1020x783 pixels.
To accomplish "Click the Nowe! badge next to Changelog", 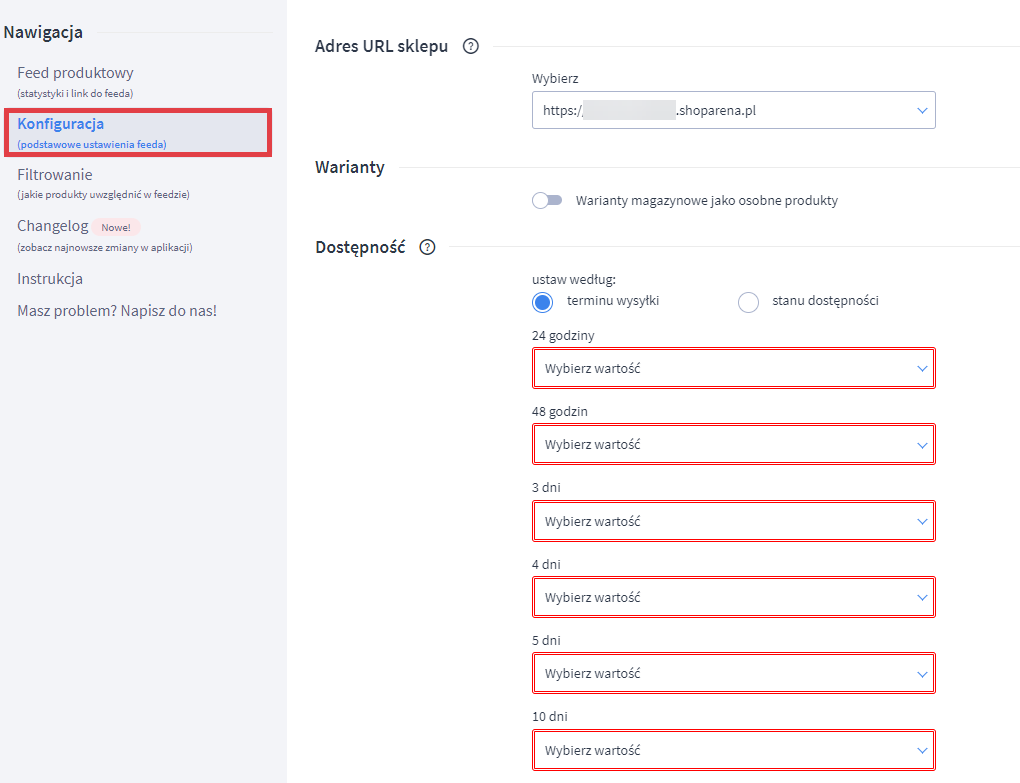I will [116, 227].
